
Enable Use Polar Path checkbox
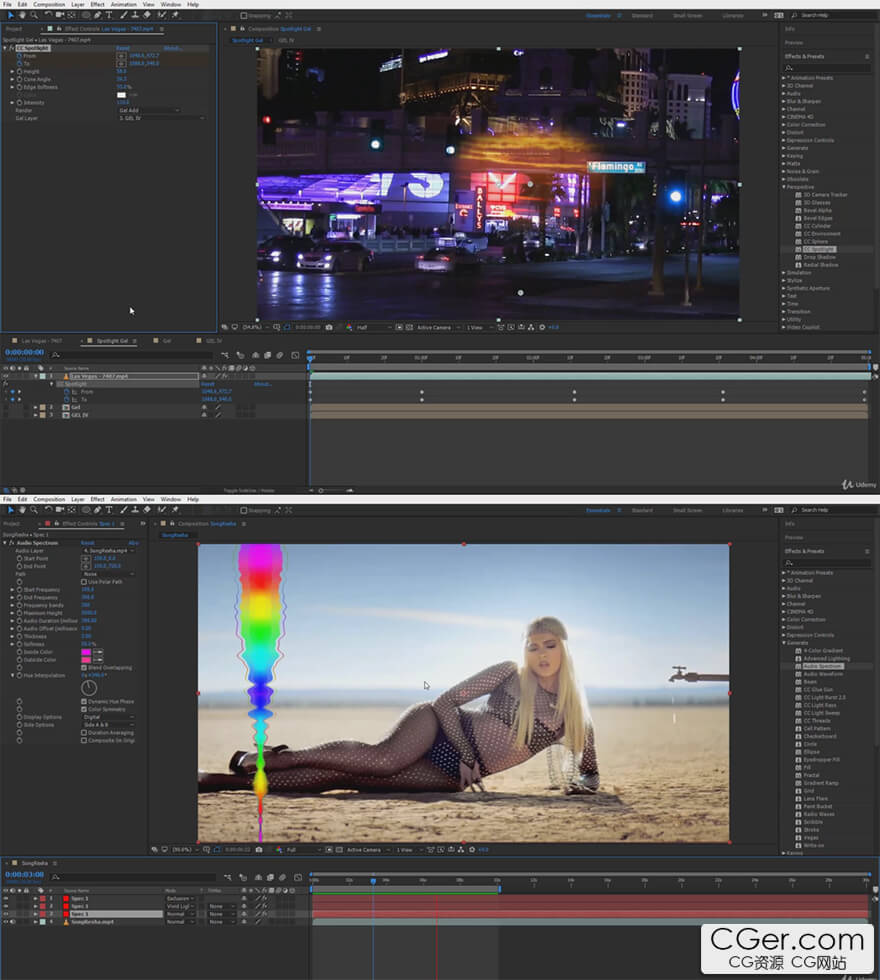[84, 582]
